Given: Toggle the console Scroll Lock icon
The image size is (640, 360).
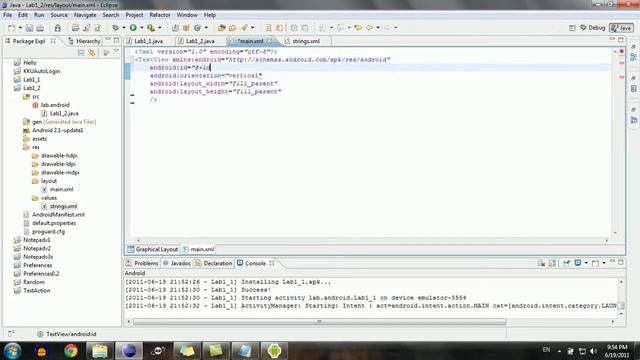Looking at the screenshot, I should click(552, 263).
